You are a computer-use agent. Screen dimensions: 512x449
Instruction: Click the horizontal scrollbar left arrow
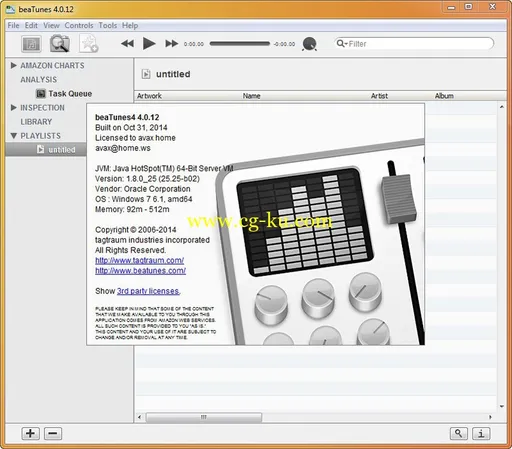point(140,417)
